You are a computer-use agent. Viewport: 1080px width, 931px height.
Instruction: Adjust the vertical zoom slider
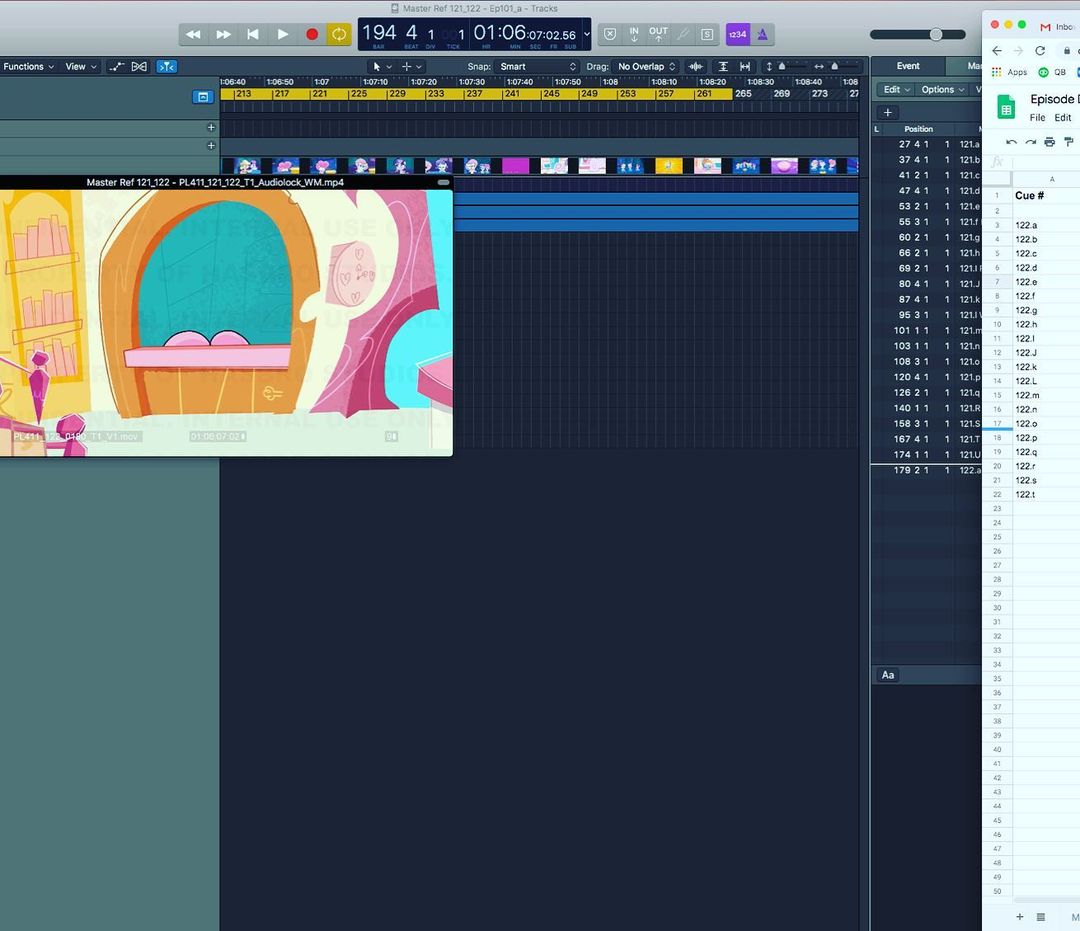(782, 67)
